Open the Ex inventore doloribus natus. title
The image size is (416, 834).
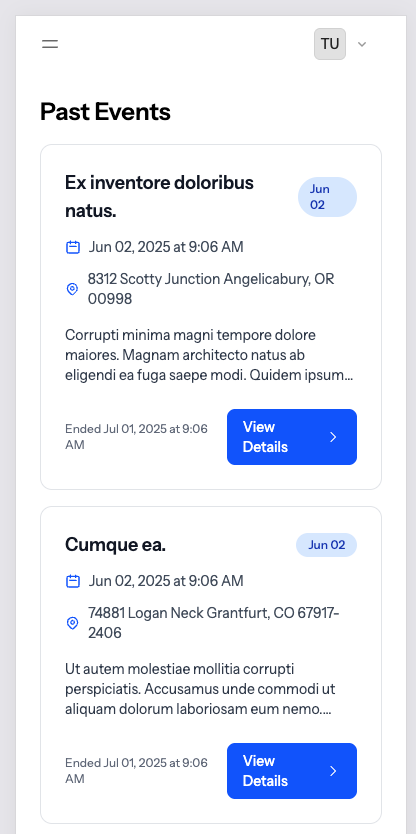pos(160,197)
